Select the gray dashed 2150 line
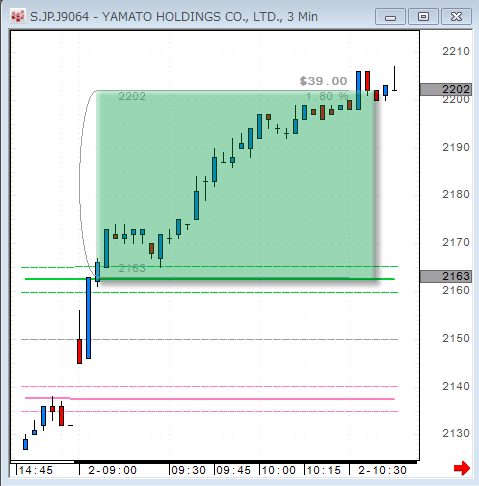The height and width of the screenshot is (486, 479). [209, 339]
